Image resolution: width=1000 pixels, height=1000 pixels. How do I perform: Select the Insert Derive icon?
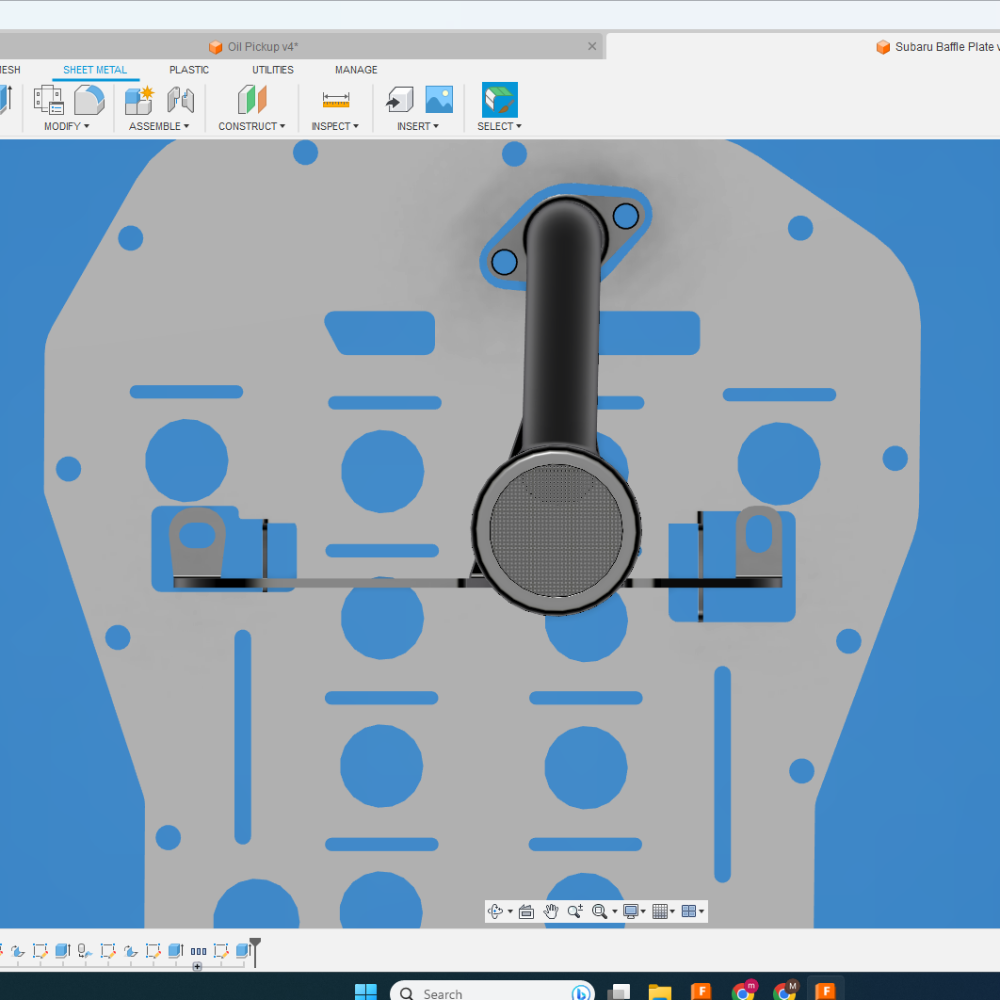(400, 100)
